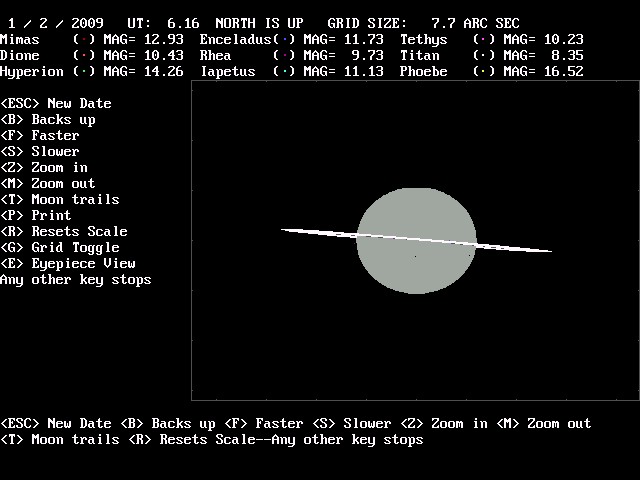
Task: Click <R> Resets Scale in left list
Action: point(64,231)
